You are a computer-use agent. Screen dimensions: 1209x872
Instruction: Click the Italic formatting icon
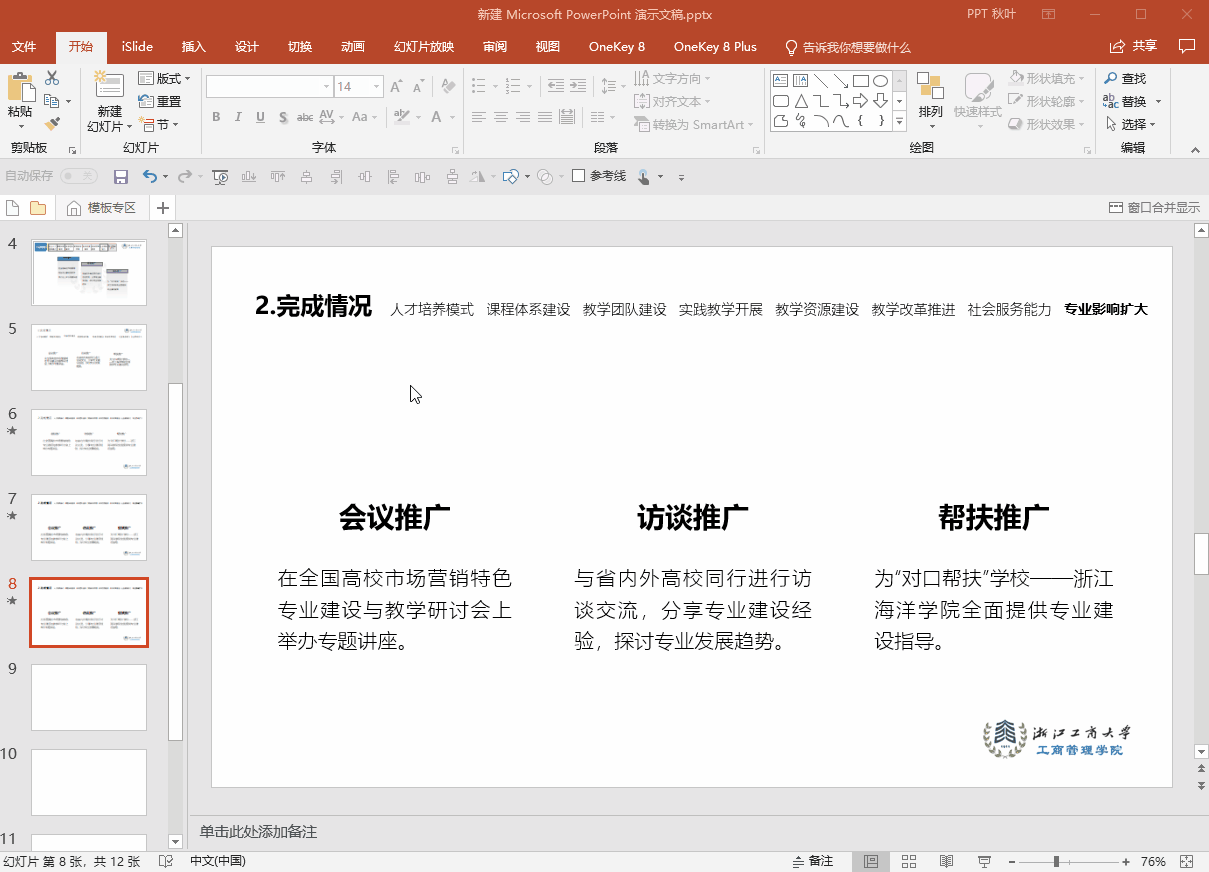point(239,117)
